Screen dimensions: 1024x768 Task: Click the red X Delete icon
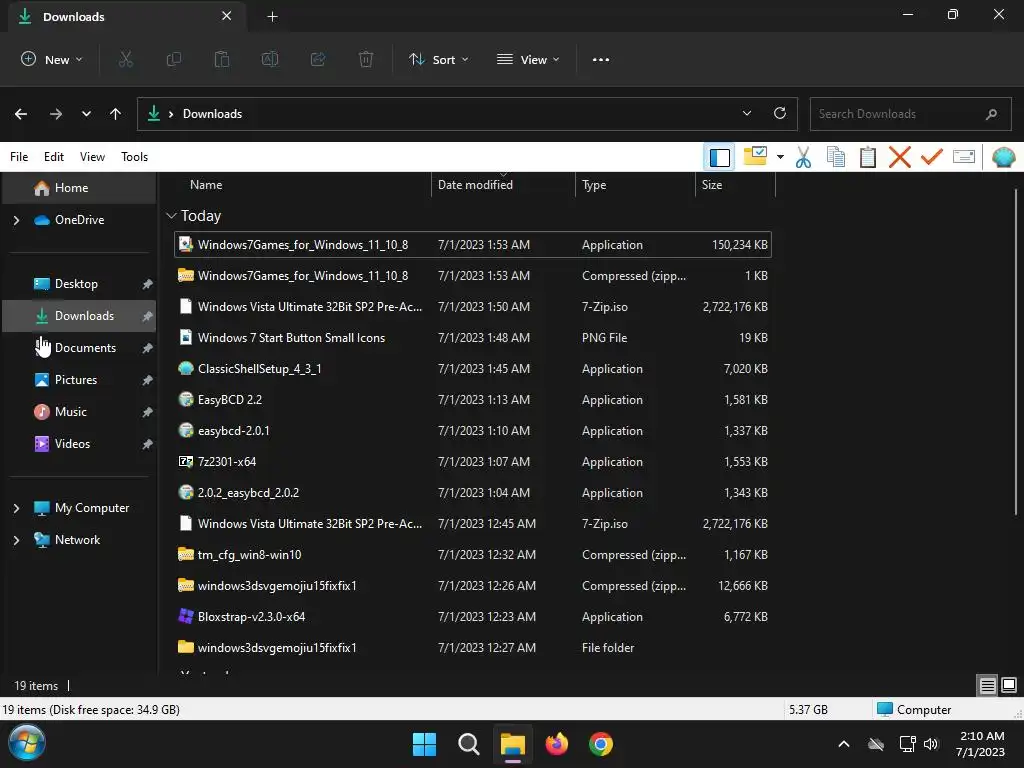point(900,157)
